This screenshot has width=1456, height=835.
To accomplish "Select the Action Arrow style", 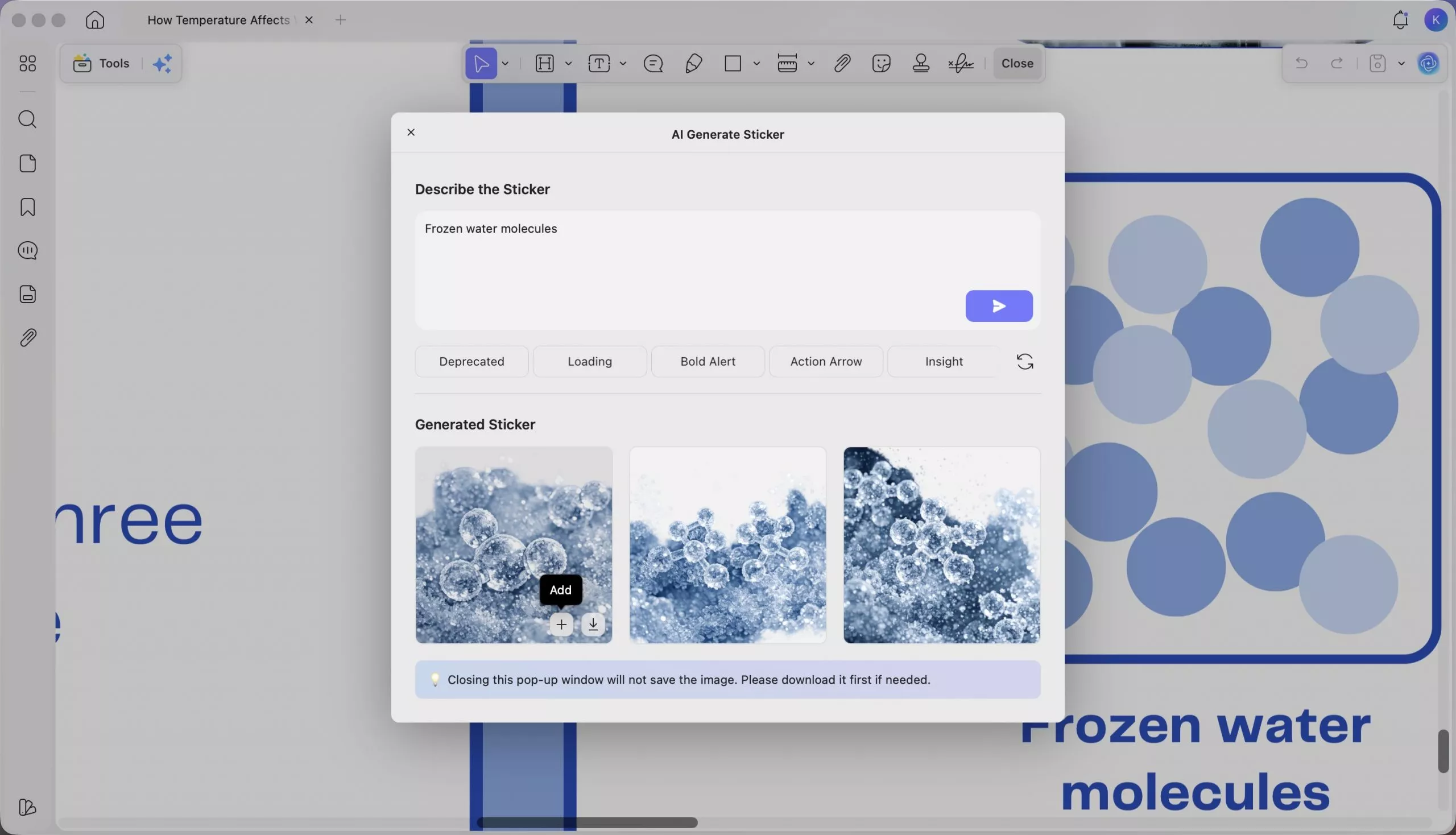I will click(x=826, y=361).
